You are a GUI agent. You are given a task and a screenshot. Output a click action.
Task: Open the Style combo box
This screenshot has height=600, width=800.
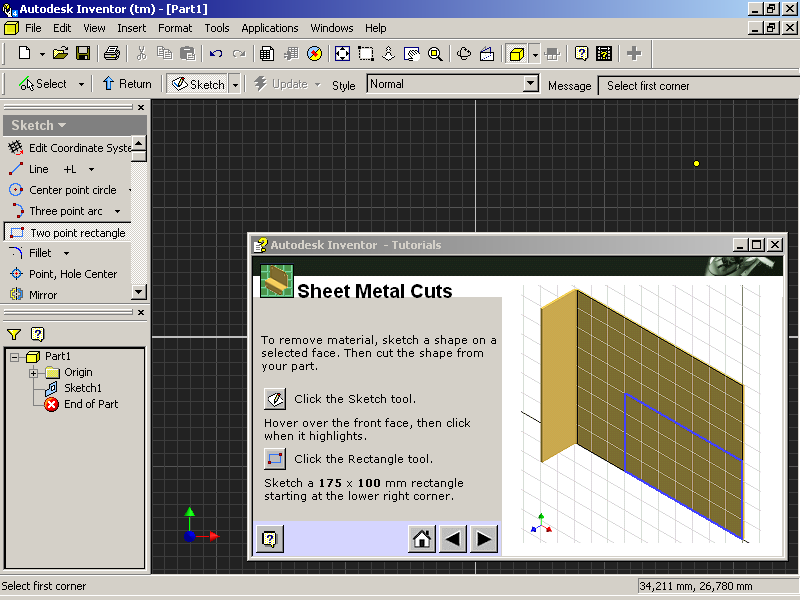[x=453, y=84]
